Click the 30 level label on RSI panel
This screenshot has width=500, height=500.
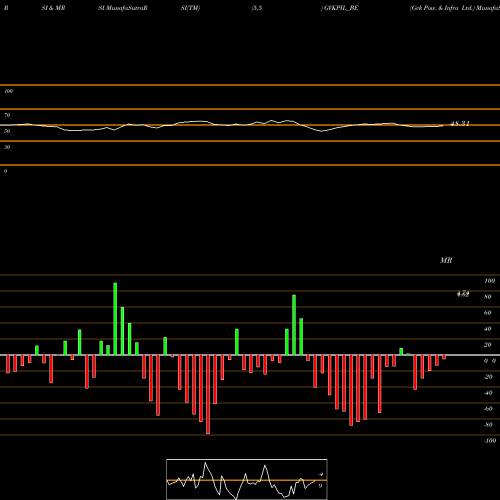pos(7,147)
